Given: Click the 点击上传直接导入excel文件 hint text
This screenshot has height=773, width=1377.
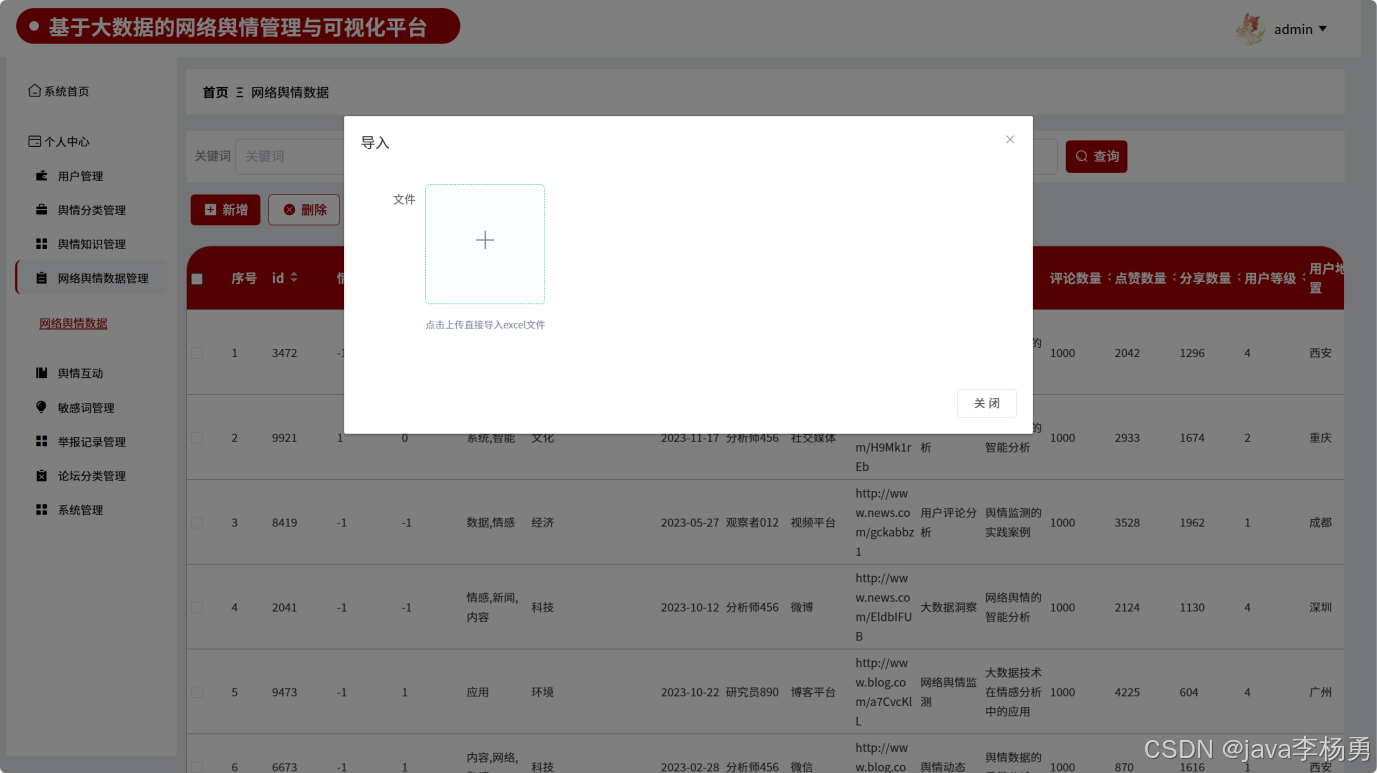Looking at the screenshot, I should coord(485,325).
